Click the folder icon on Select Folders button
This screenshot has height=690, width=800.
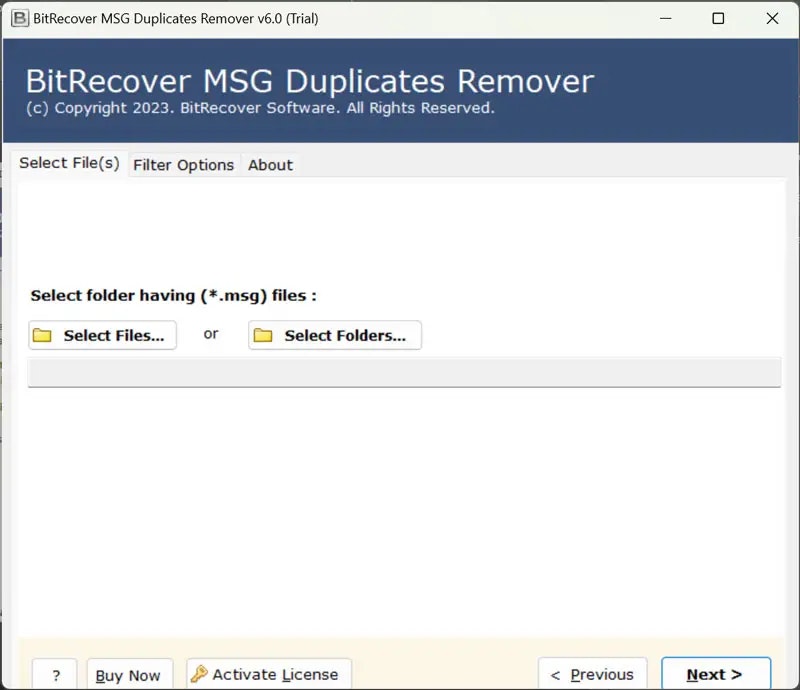click(x=263, y=335)
